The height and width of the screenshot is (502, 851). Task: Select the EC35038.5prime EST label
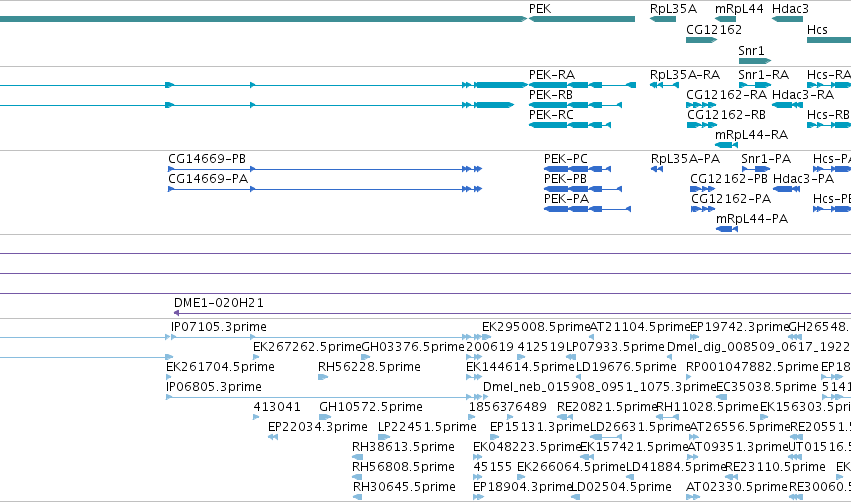pos(766,387)
